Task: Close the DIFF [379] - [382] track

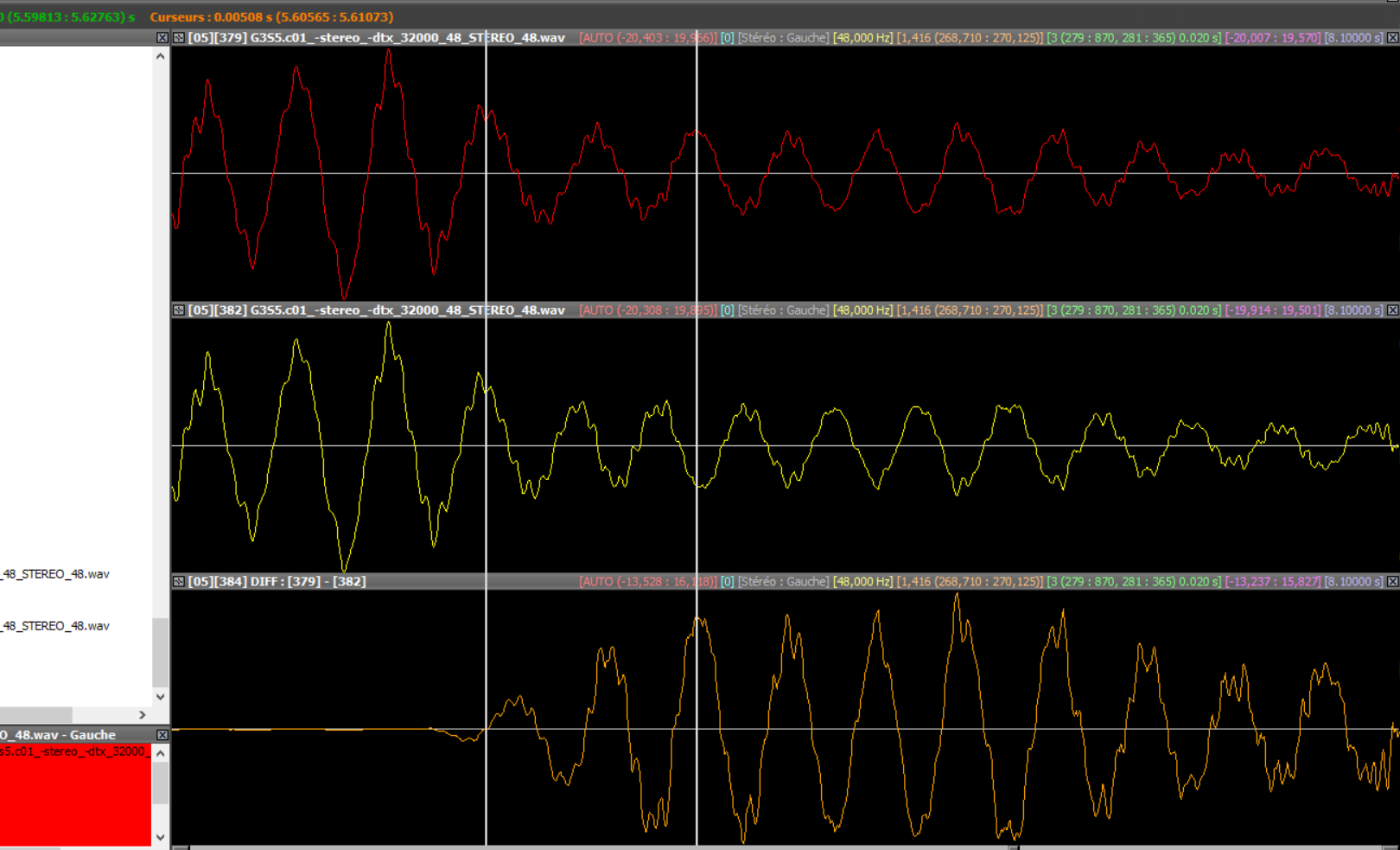Action: click(x=1392, y=582)
